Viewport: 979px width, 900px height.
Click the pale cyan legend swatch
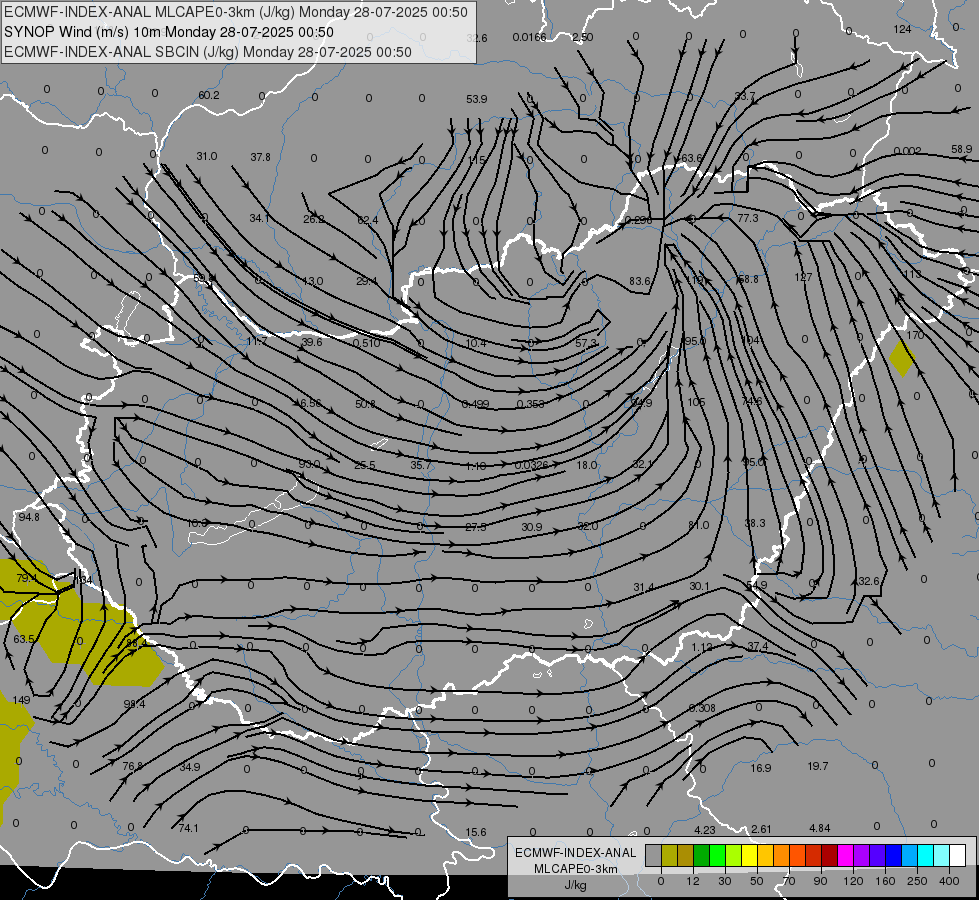point(942,855)
